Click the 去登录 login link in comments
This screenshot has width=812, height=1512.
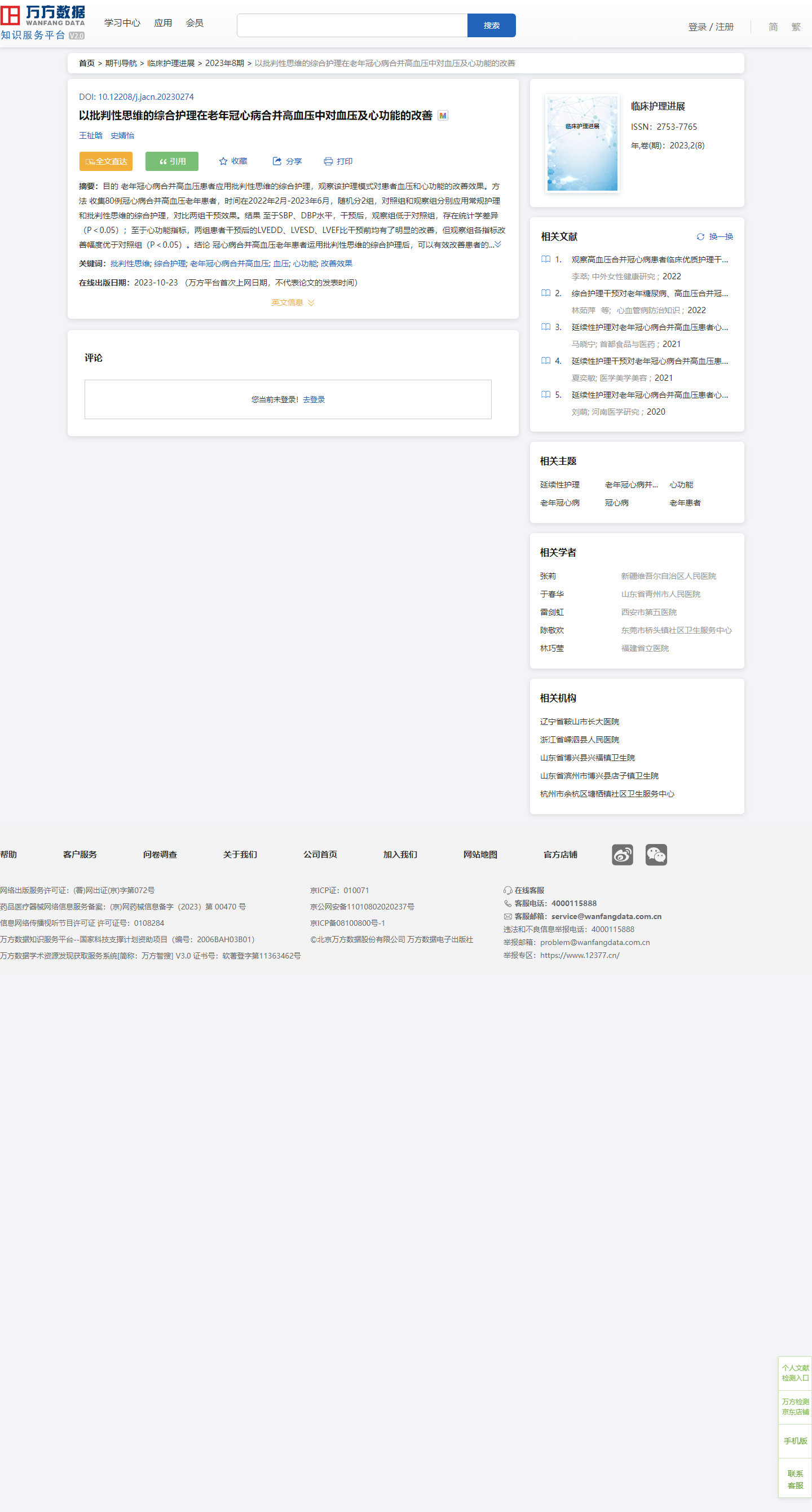click(x=314, y=399)
